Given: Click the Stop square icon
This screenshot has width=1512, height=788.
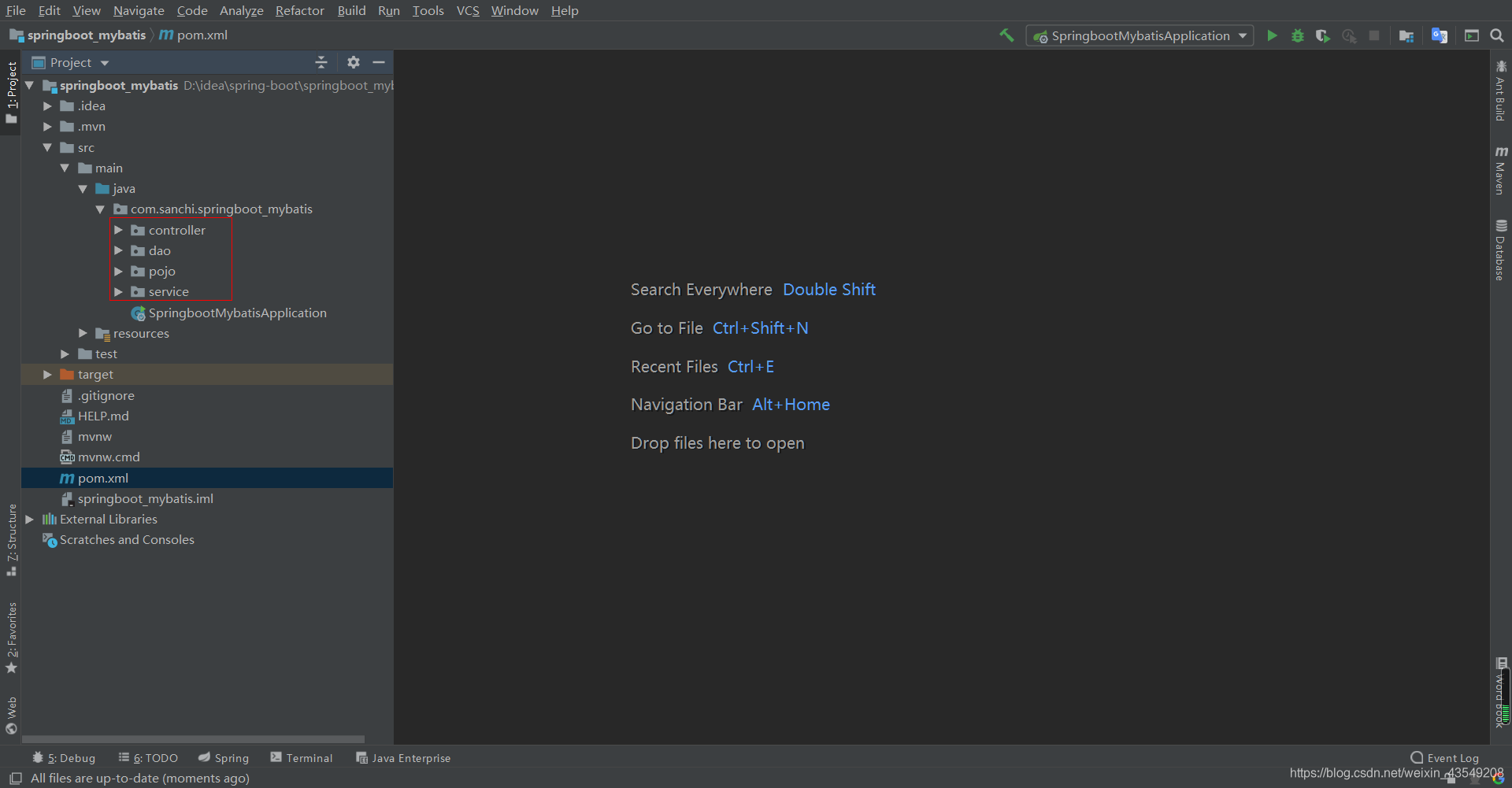Looking at the screenshot, I should [1374, 35].
